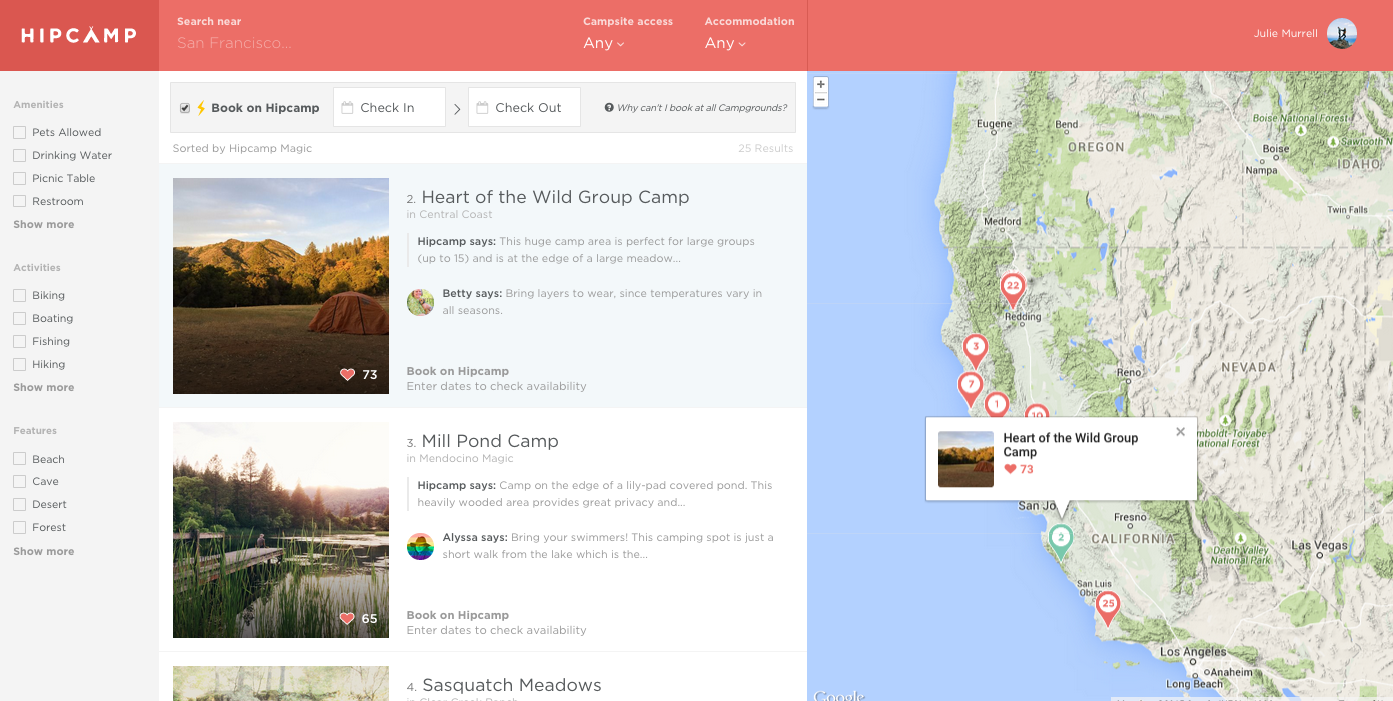The height and width of the screenshot is (701, 1393).
Task: Expand Show more under Amenities
Action: click(x=44, y=225)
